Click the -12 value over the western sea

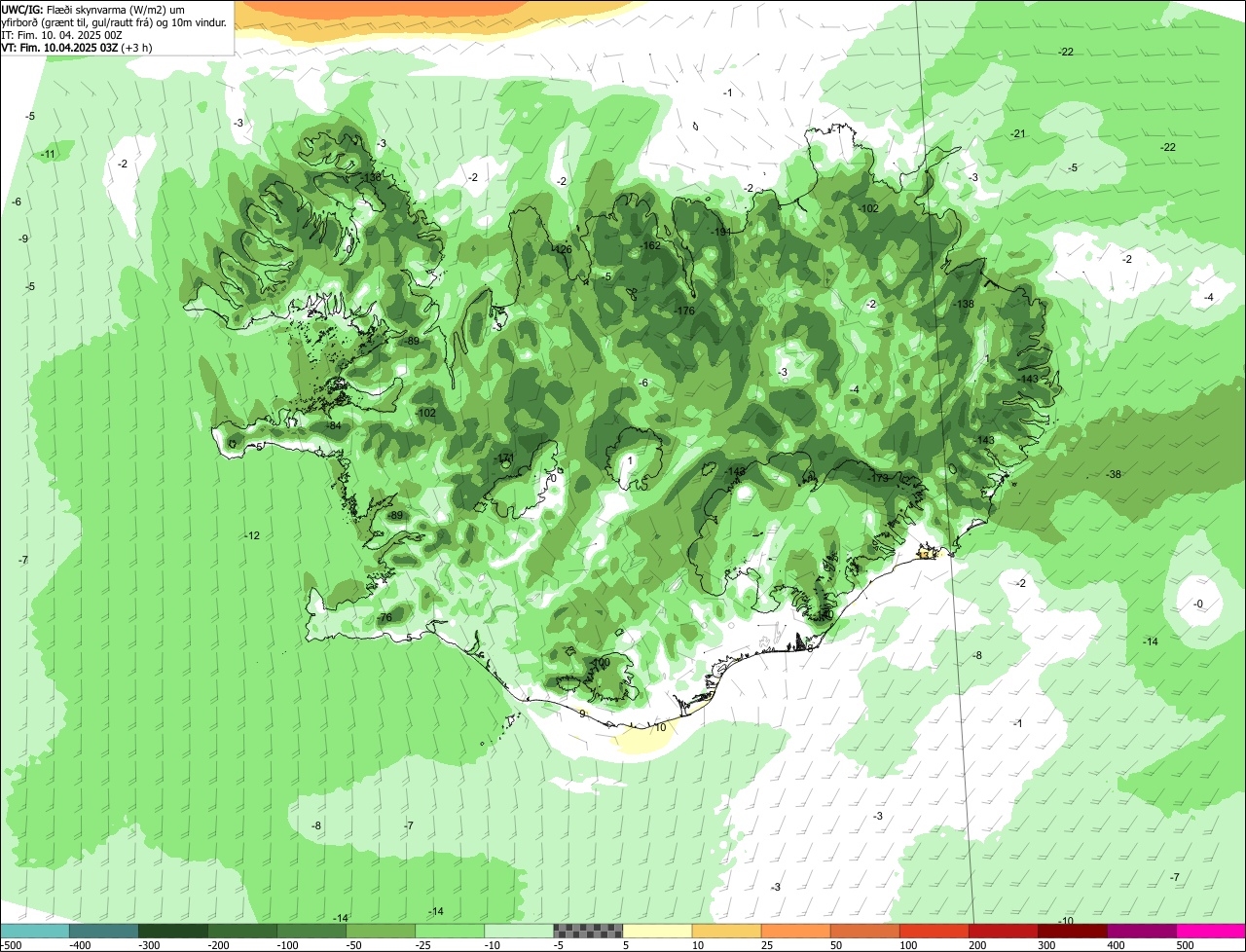point(252,535)
